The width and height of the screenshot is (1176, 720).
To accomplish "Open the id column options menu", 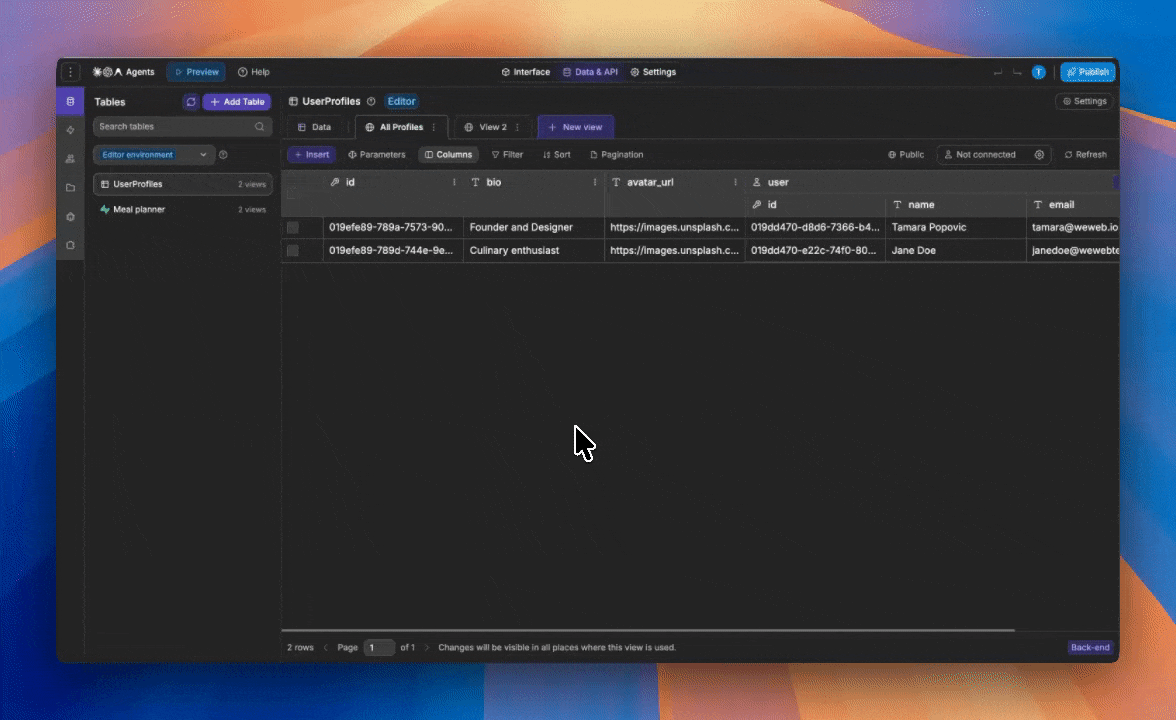I will [454, 182].
